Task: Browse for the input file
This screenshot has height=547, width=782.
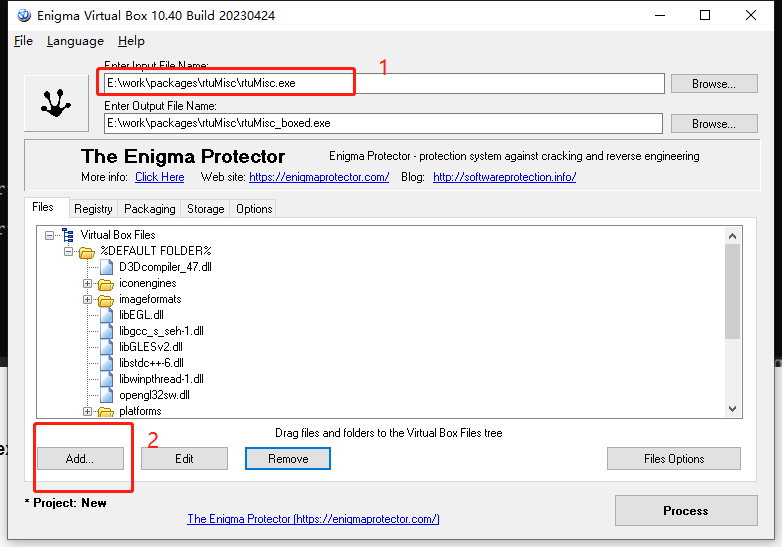Action: click(x=714, y=84)
